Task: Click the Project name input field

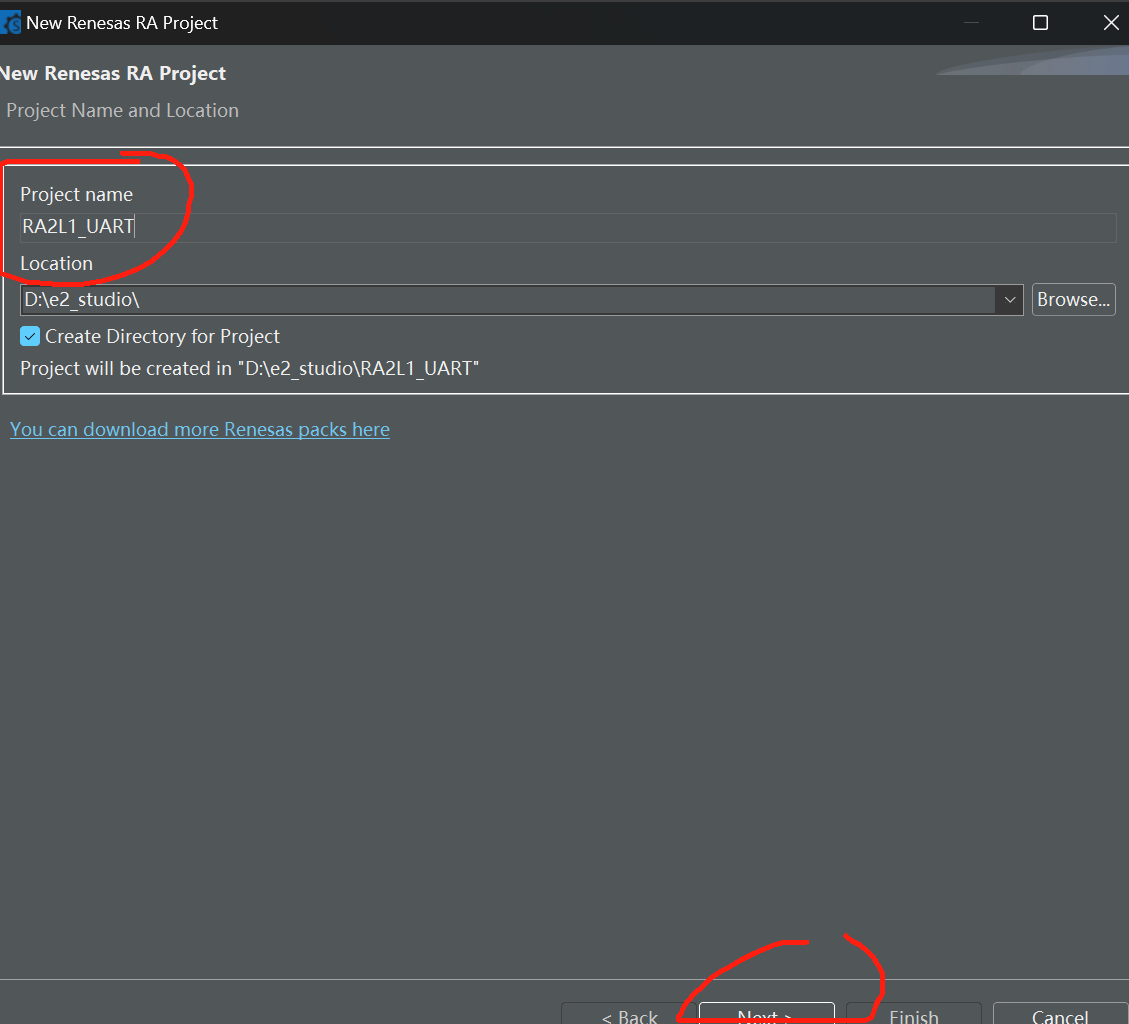Action: coord(568,228)
